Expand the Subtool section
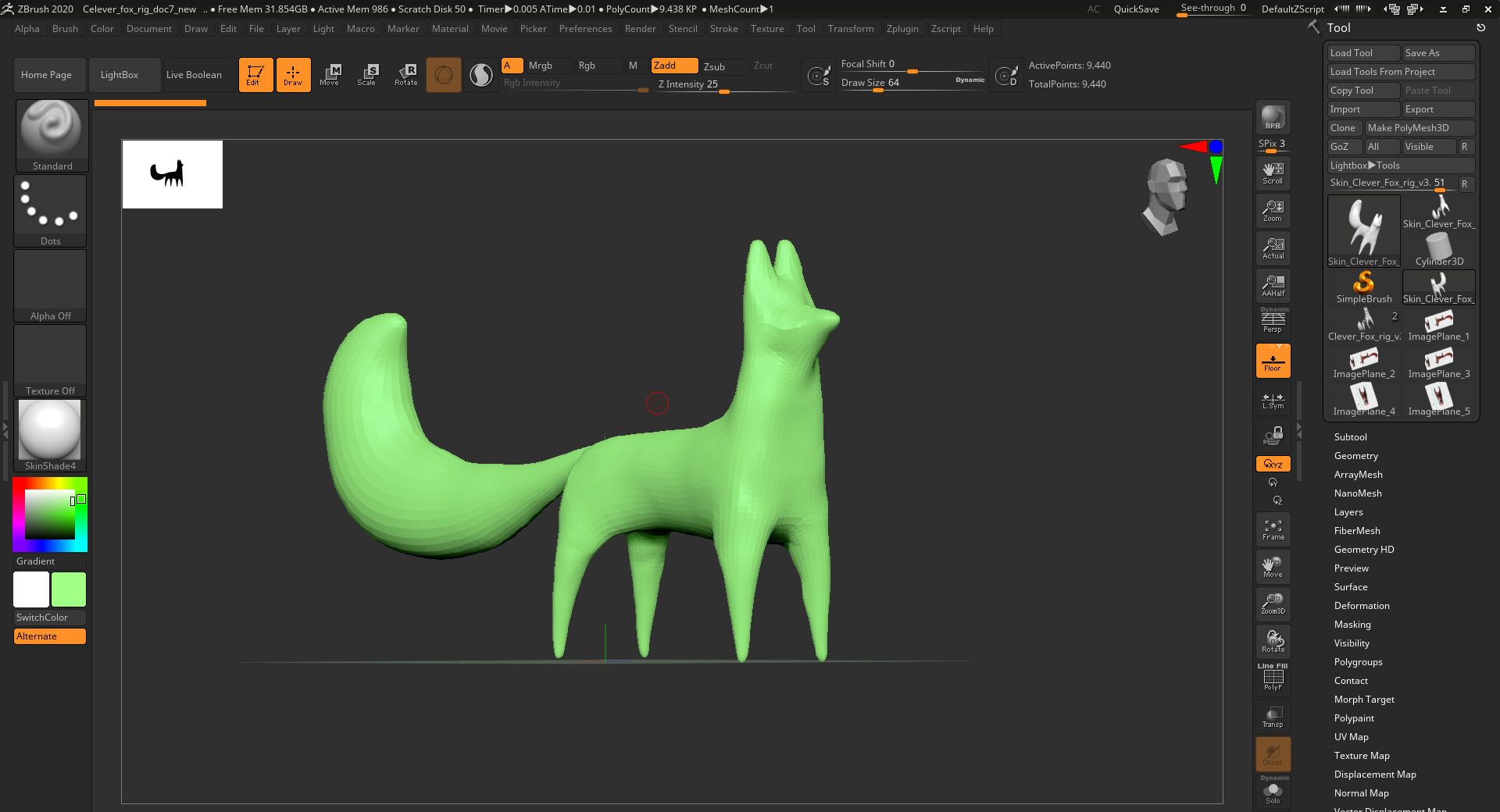1500x812 pixels. pyautogui.click(x=1350, y=437)
